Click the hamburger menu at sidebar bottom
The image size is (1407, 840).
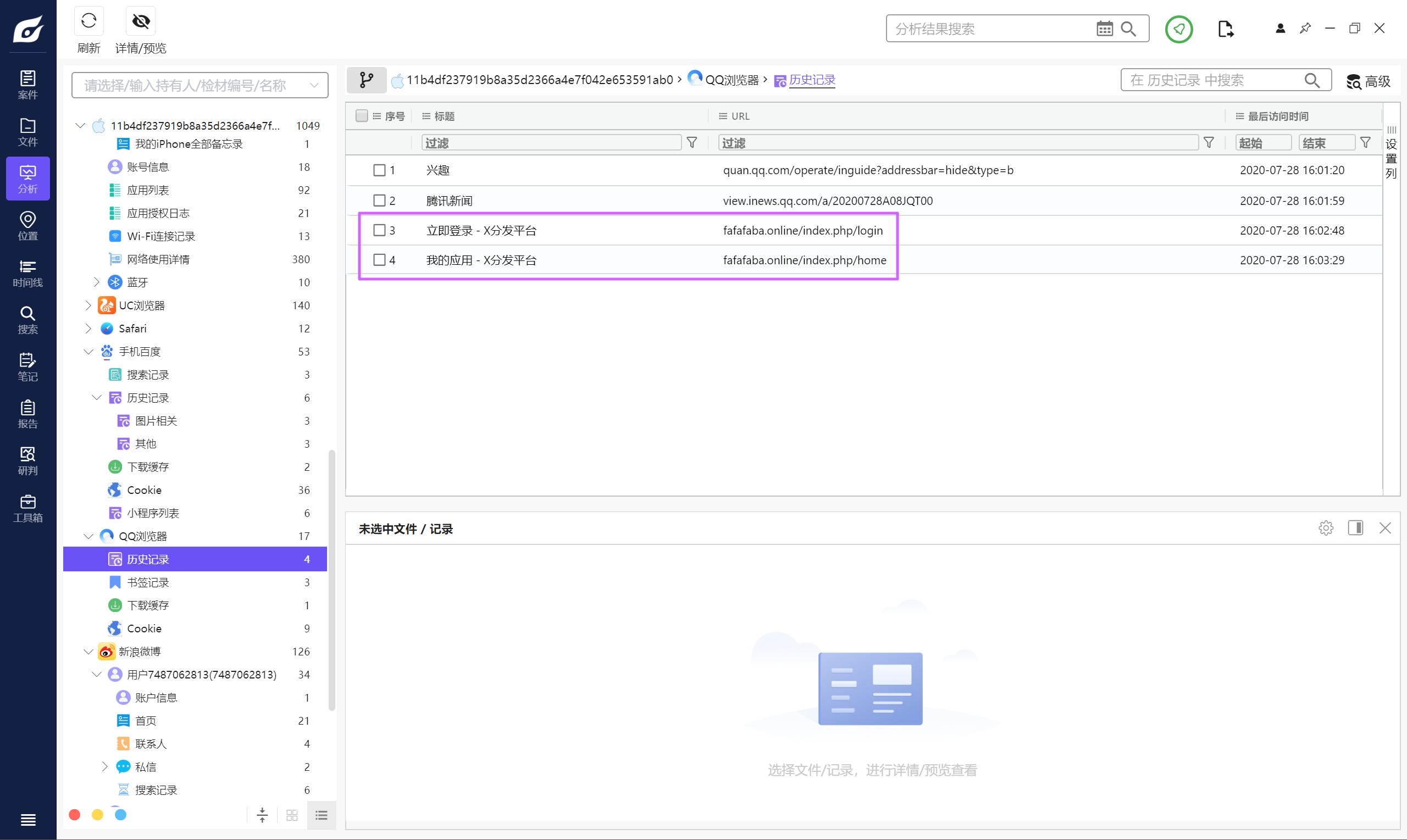[27, 819]
